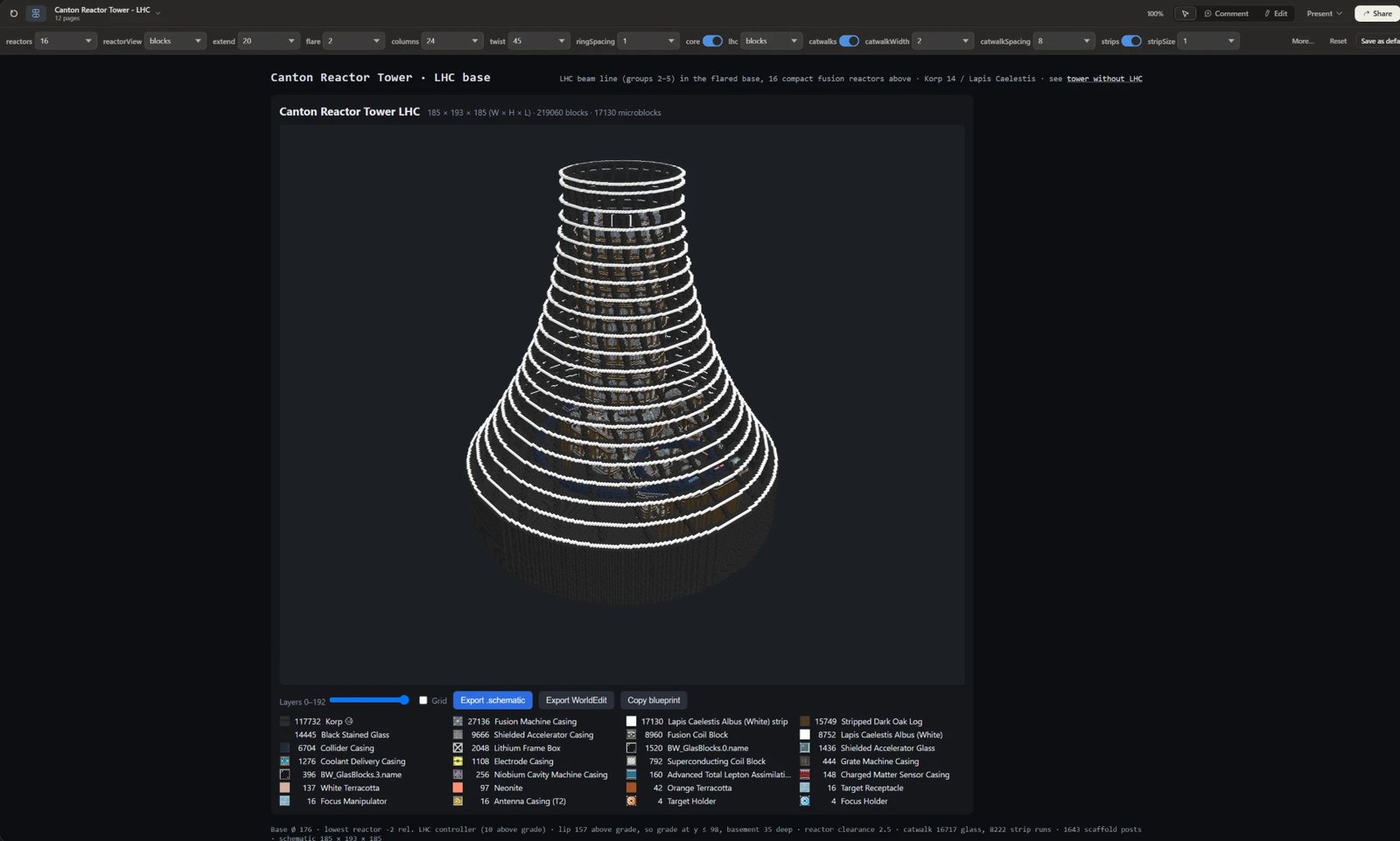Expand the document title chevron
Screen dimensions: 1400x841
point(158,12)
